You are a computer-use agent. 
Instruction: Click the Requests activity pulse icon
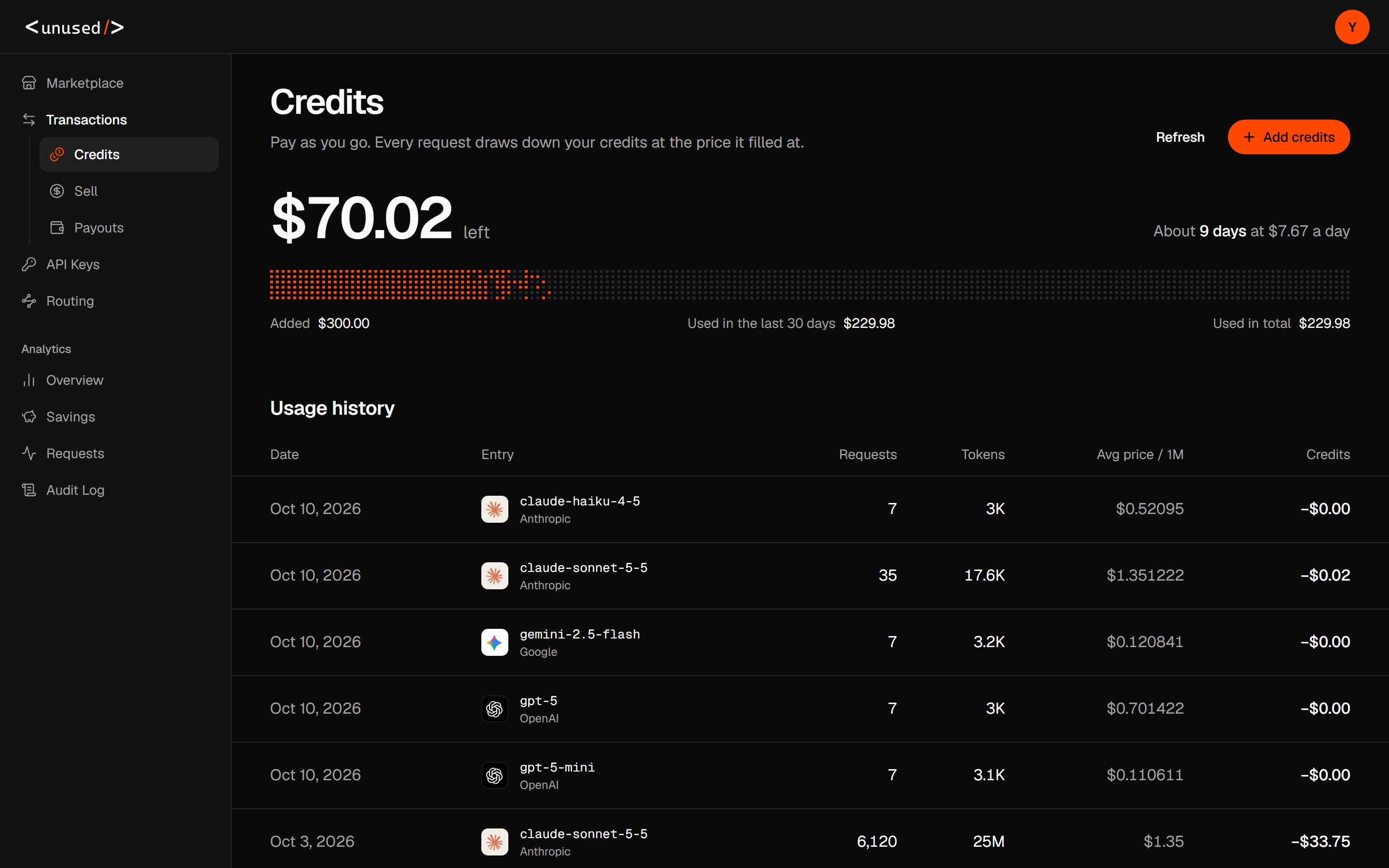29,453
